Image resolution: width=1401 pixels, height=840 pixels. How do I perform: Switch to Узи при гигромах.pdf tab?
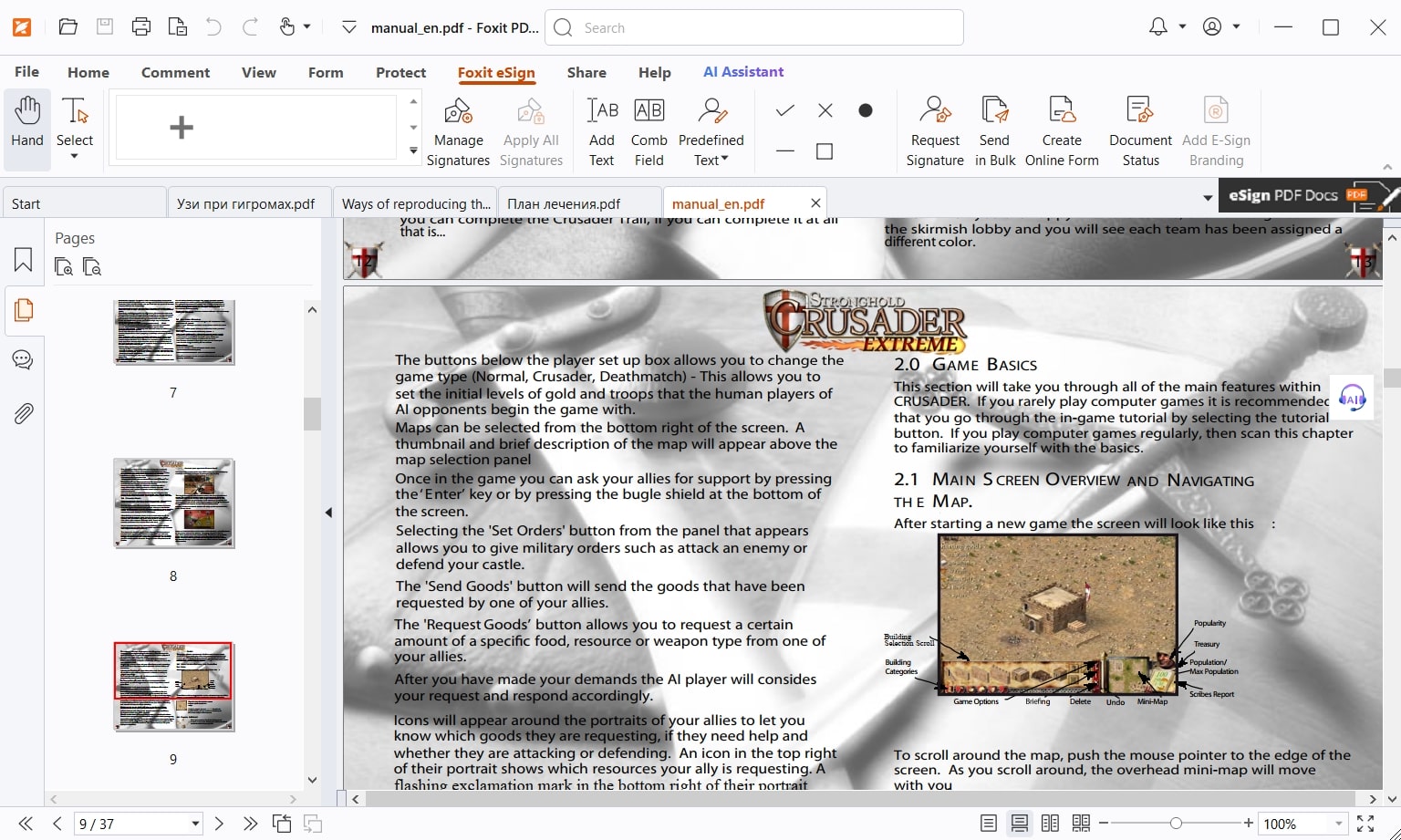pos(249,203)
